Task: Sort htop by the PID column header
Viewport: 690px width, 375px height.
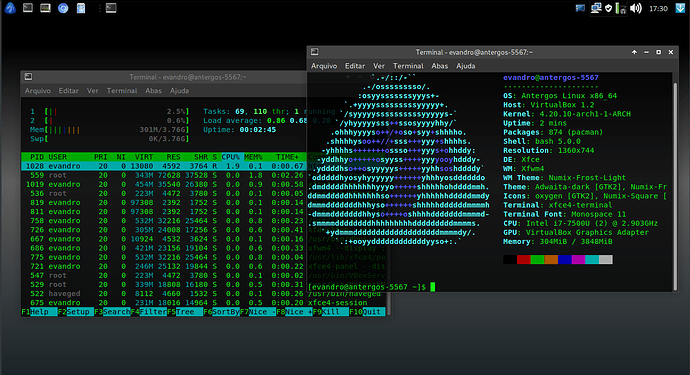Action: pos(37,157)
